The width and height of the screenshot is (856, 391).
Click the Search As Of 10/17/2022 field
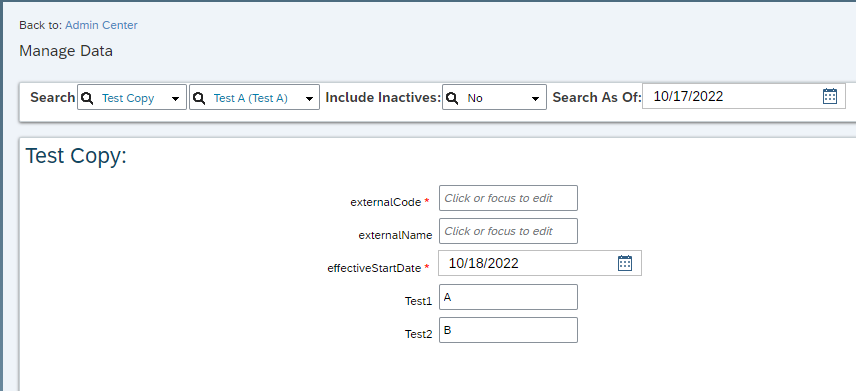pyautogui.click(x=744, y=97)
